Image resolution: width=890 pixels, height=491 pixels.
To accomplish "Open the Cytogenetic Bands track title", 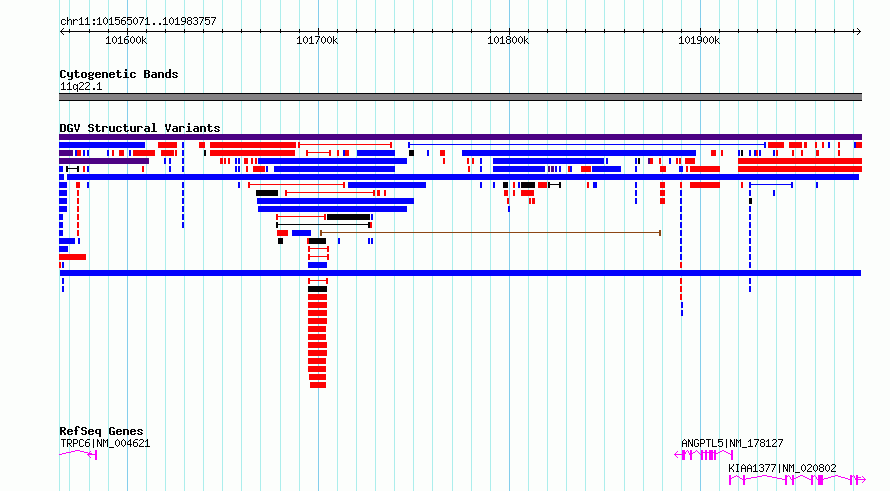I will pyautogui.click(x=119, y=74).
